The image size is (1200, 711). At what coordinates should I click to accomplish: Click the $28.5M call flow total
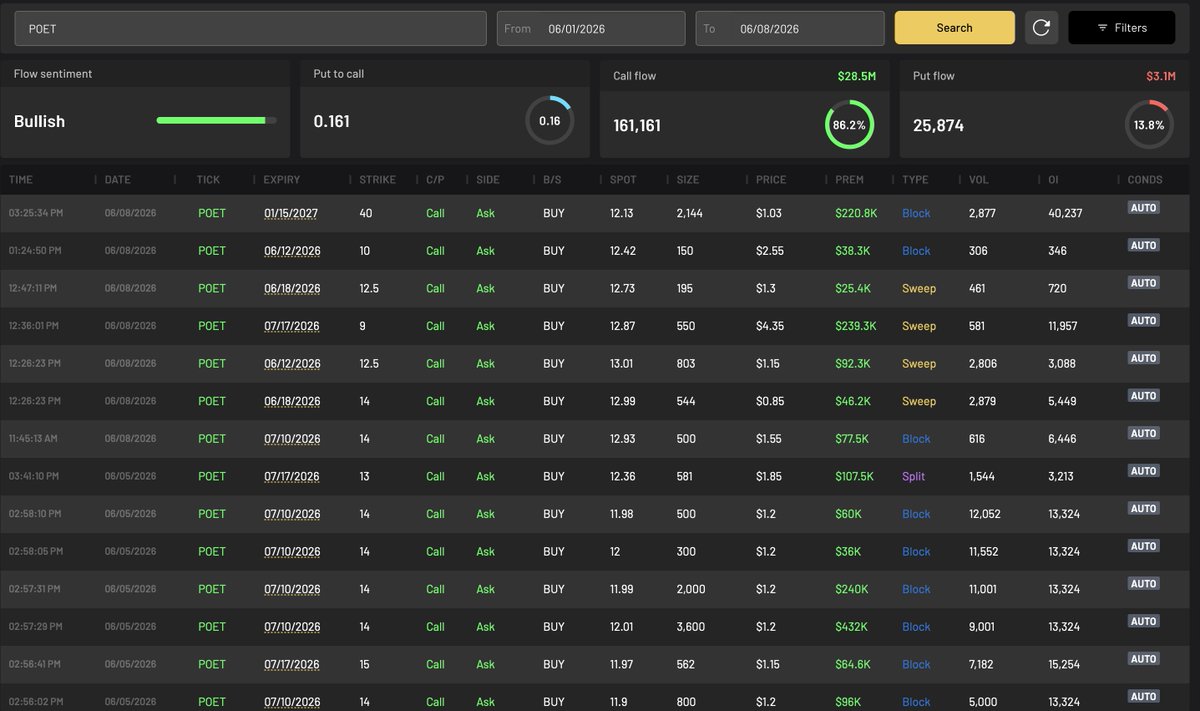857,76
